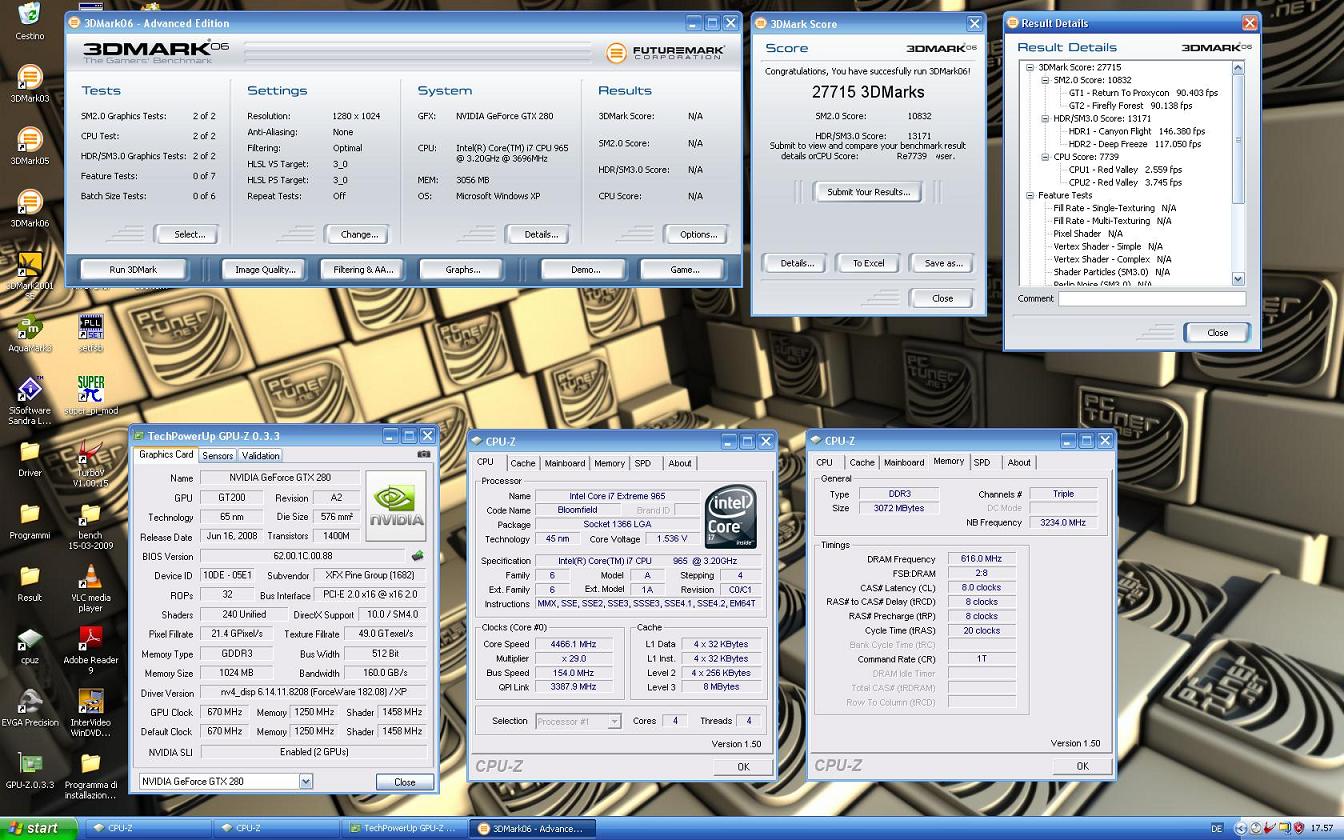Open the GPU-Z graphics card selector dropdown
Screen dimensions: 1344x840
[306, 782]
